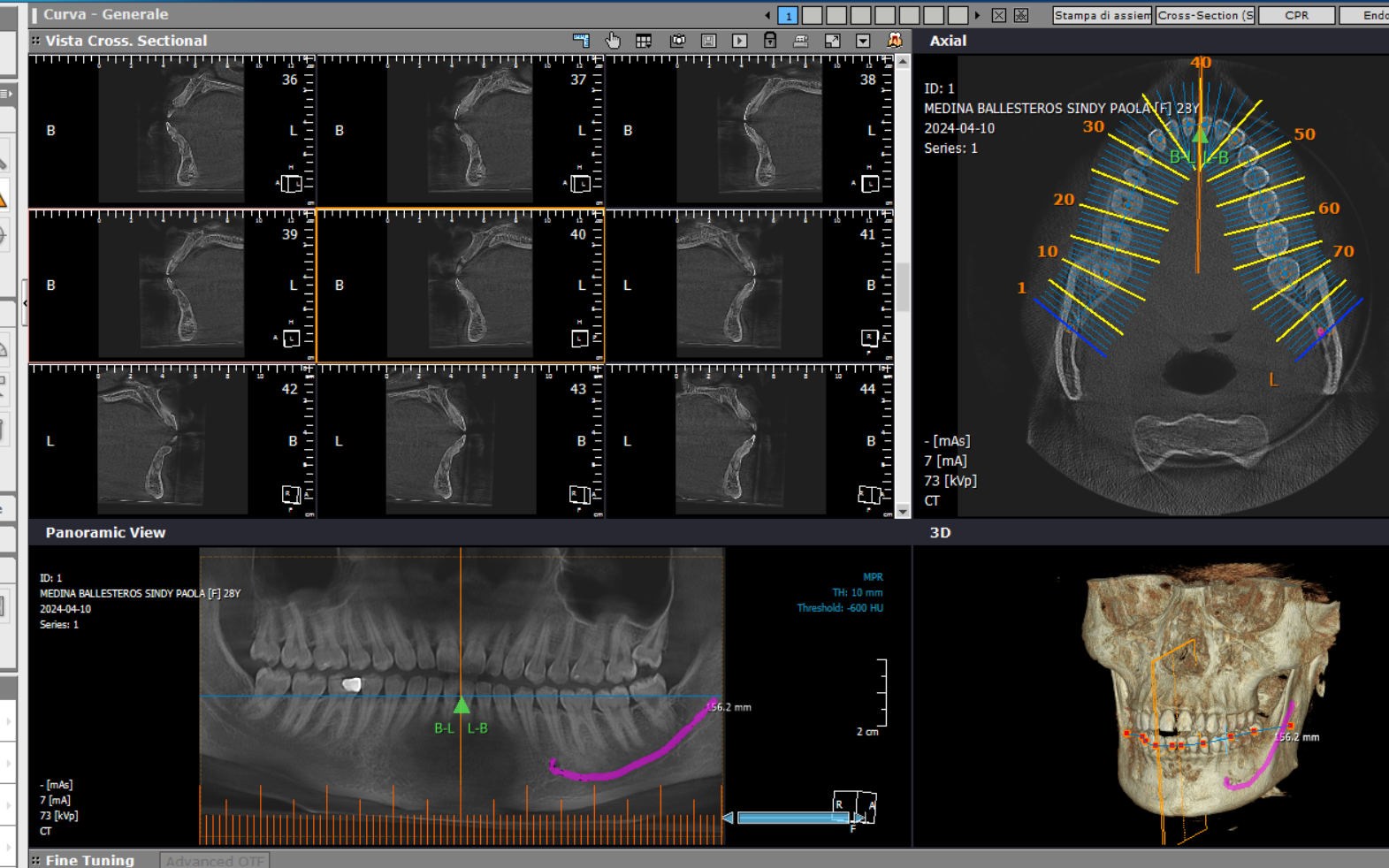
Task: Click the Cross-Section button at top
Action: pyautogui.click(x=1205, y=15)
